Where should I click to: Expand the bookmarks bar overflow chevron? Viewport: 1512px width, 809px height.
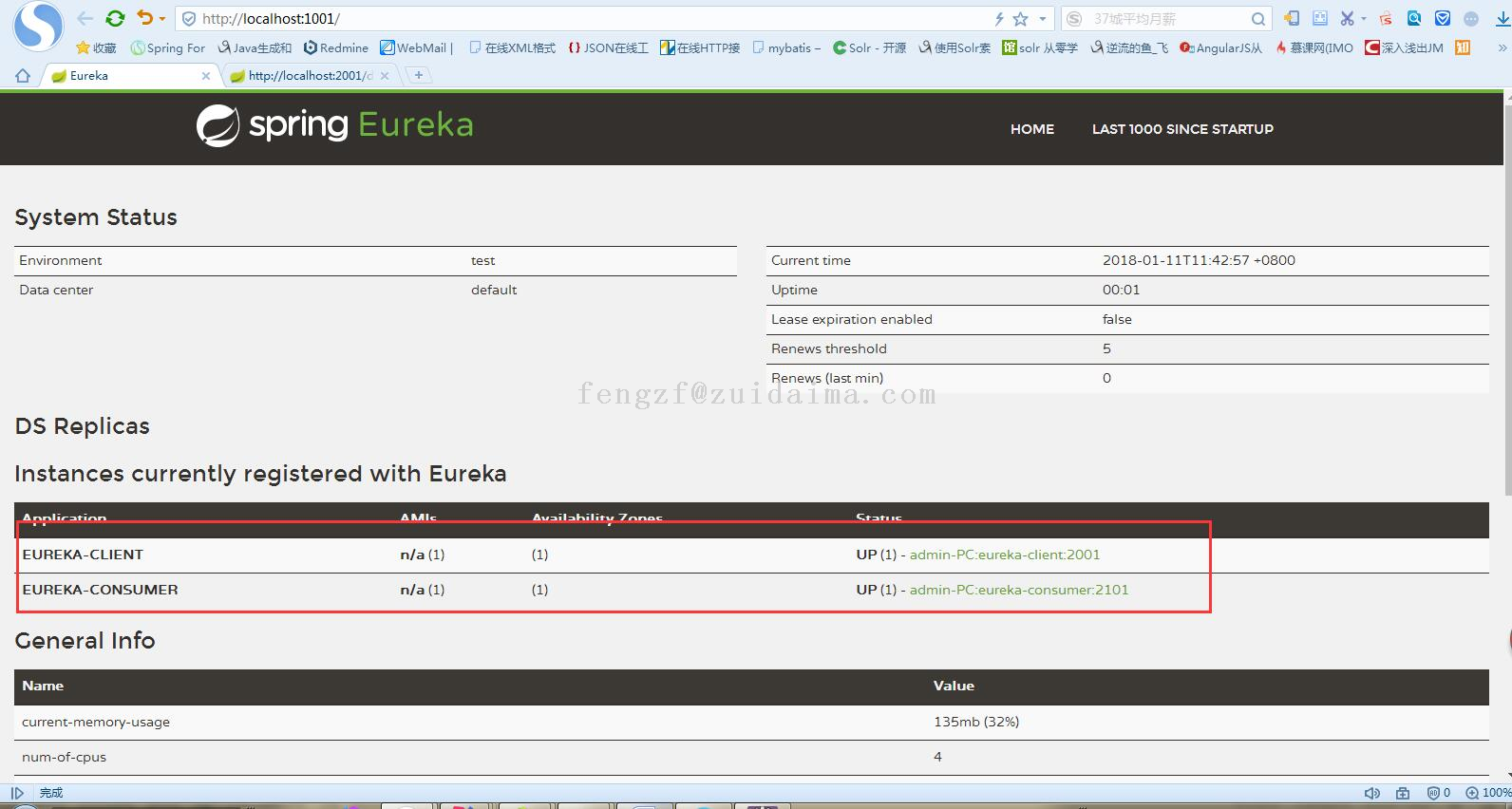[1502, 47]
